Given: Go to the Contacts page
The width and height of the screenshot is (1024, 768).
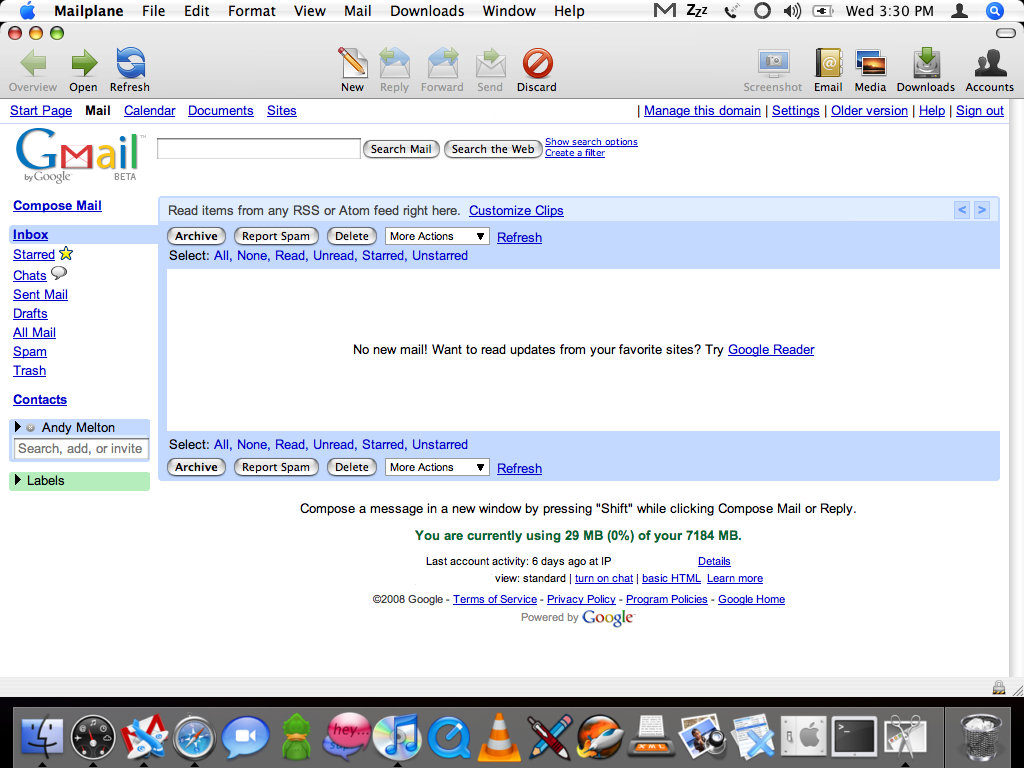Looking at the screenshot, I should 40,400.
